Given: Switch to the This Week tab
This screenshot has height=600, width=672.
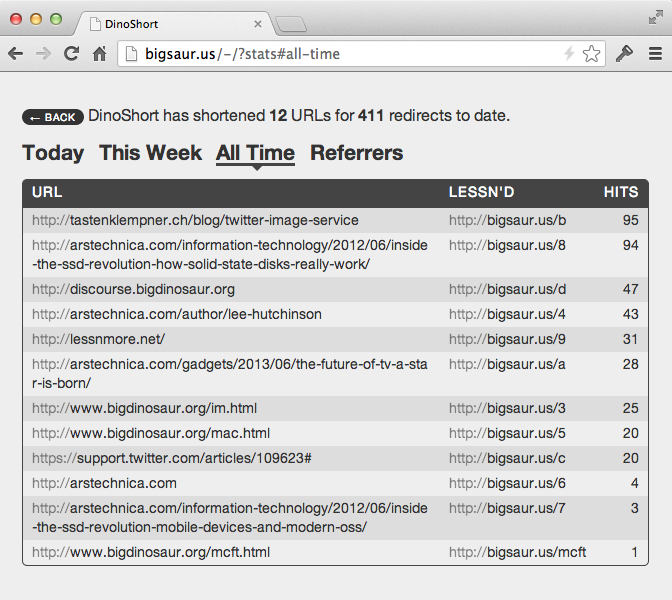Looking at the screenshot, I should (150, 153).
